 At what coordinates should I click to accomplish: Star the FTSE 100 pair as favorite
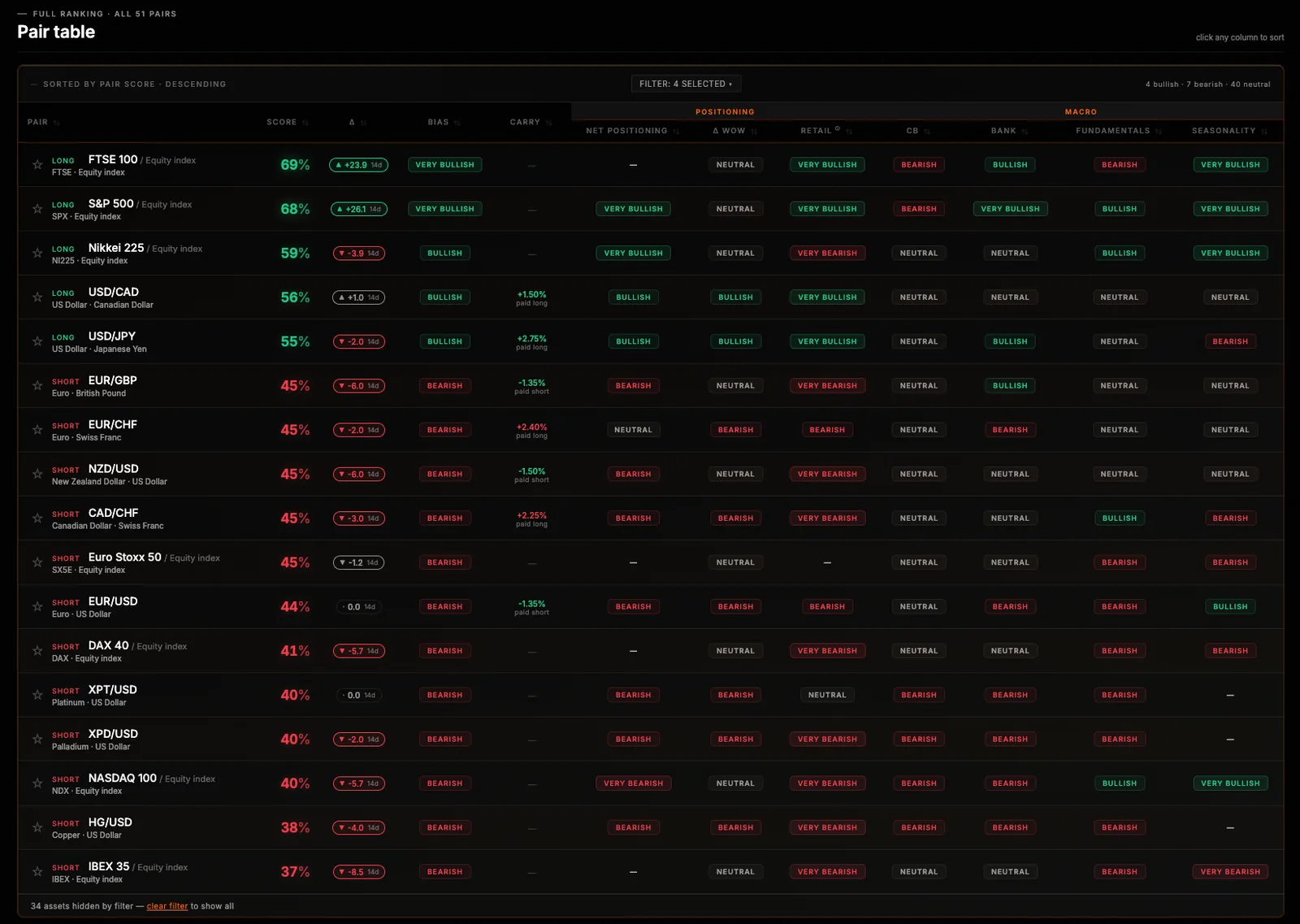37,165
